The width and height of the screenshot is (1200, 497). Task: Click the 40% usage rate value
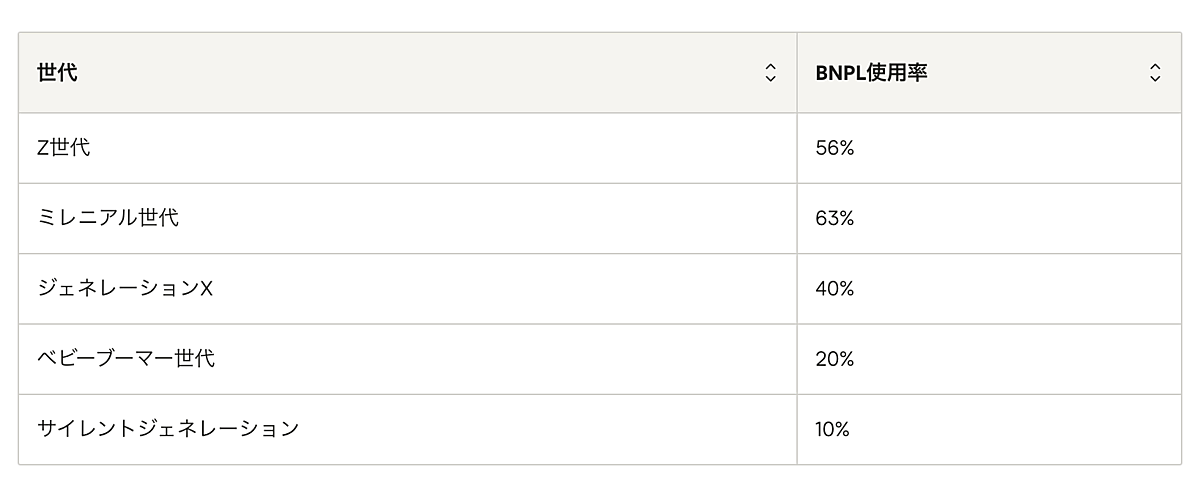click(x=834, y=289)
